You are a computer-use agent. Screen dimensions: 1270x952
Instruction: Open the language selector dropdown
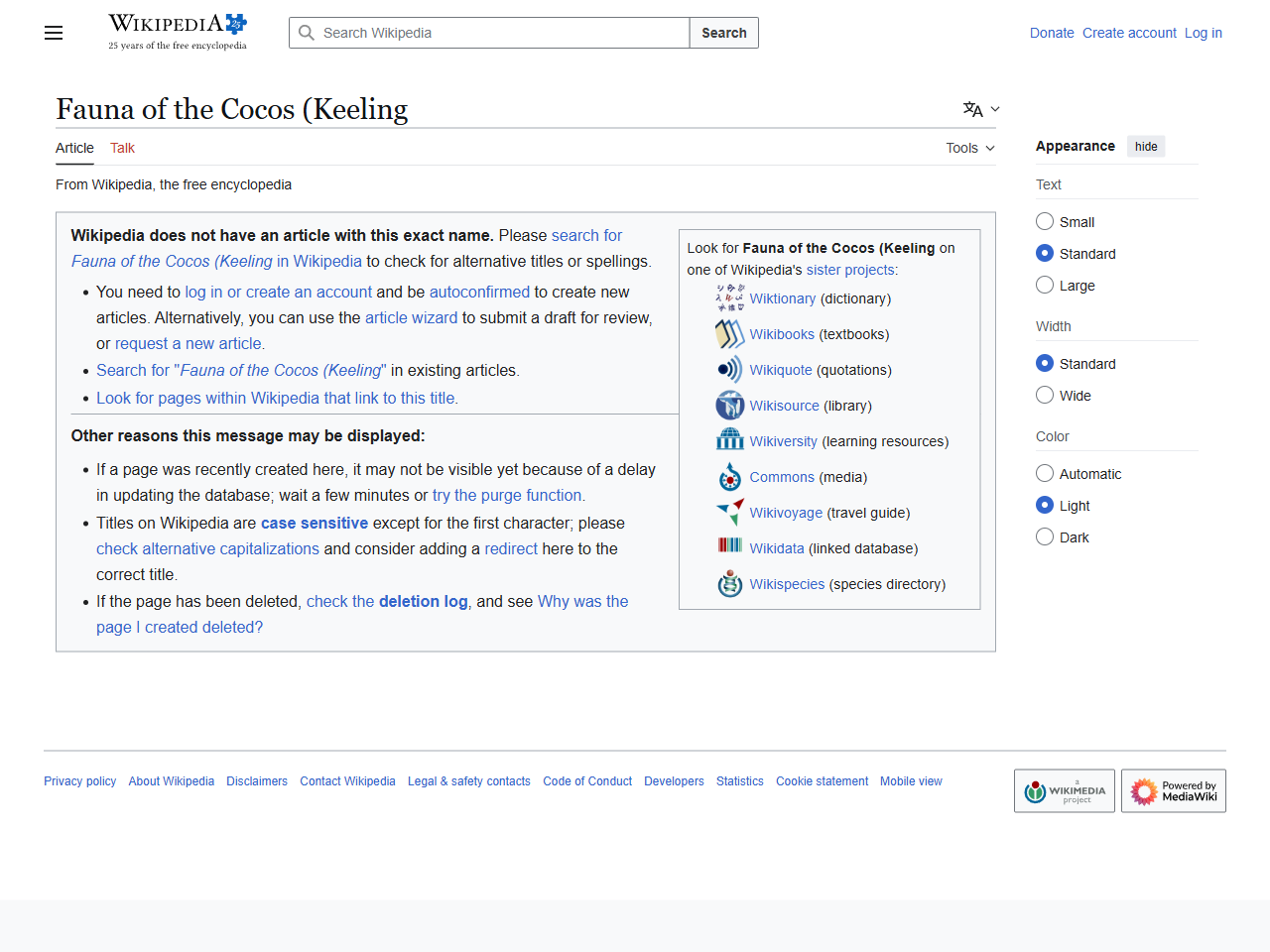tap(981, 109)
